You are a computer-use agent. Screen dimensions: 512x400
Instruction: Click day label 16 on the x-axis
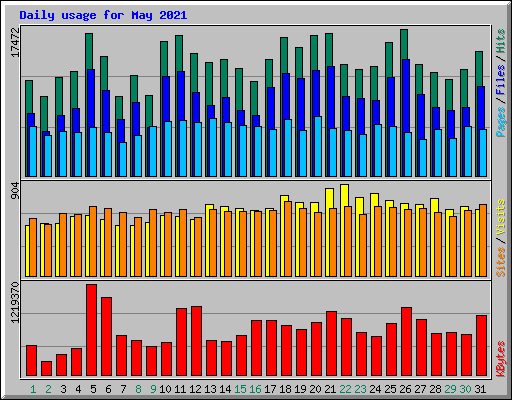click(x=255, y=389)
